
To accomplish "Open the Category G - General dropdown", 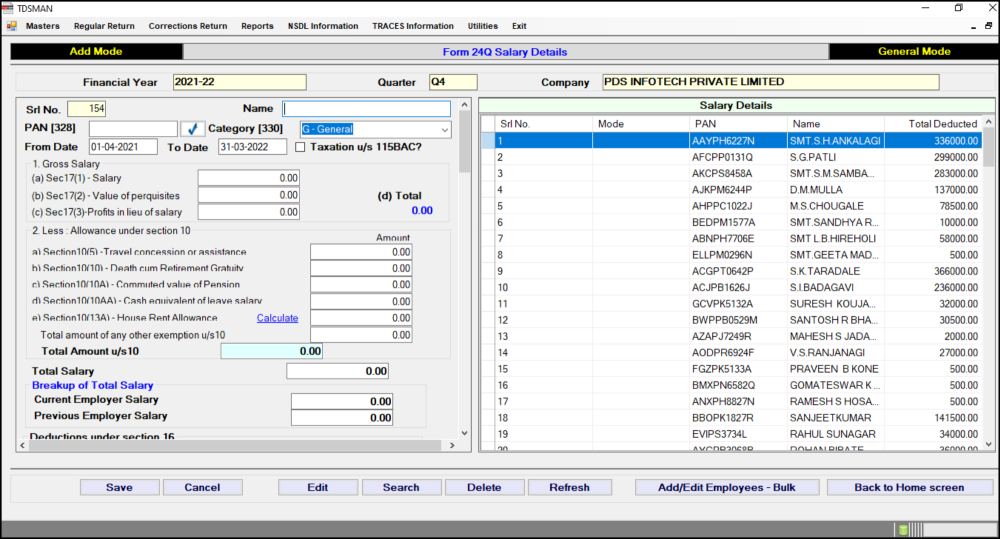I will point(444,129).
